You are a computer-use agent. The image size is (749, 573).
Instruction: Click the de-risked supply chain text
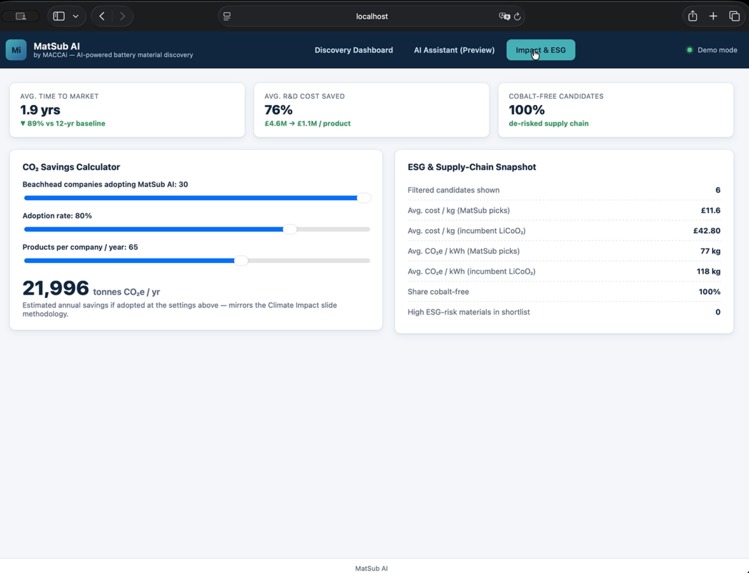click(x=548, y=123)
